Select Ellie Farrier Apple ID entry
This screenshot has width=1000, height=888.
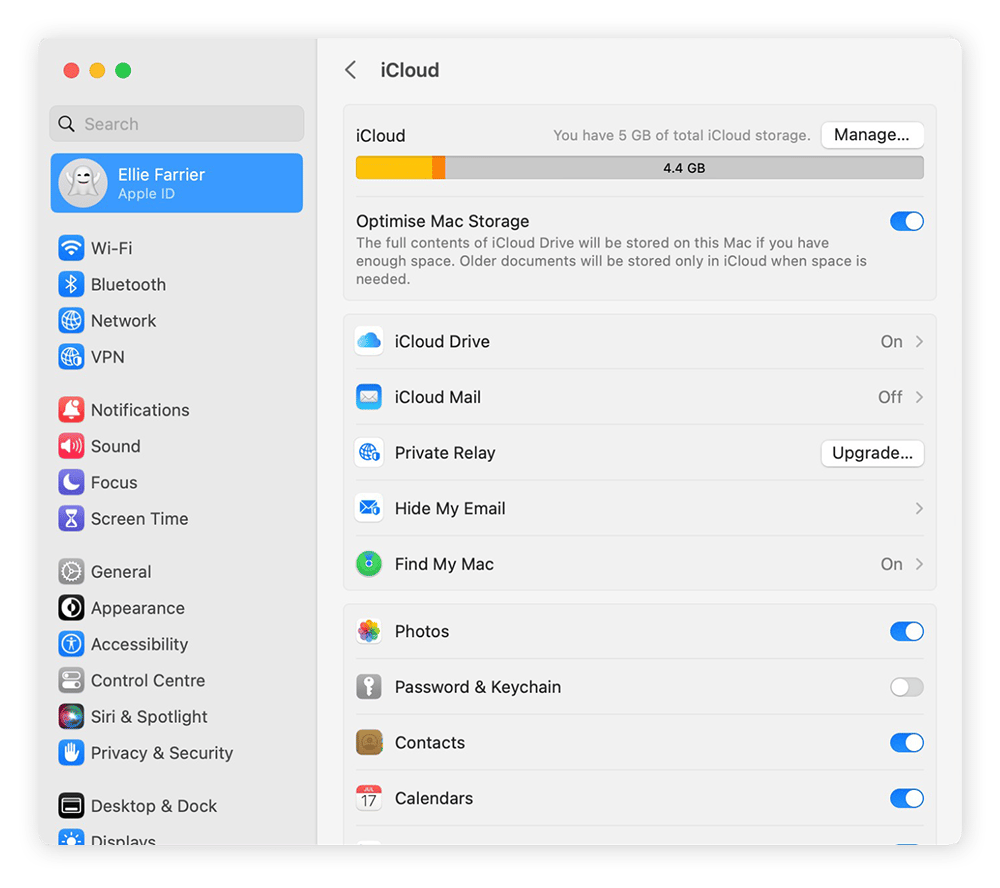coord(177,183)
